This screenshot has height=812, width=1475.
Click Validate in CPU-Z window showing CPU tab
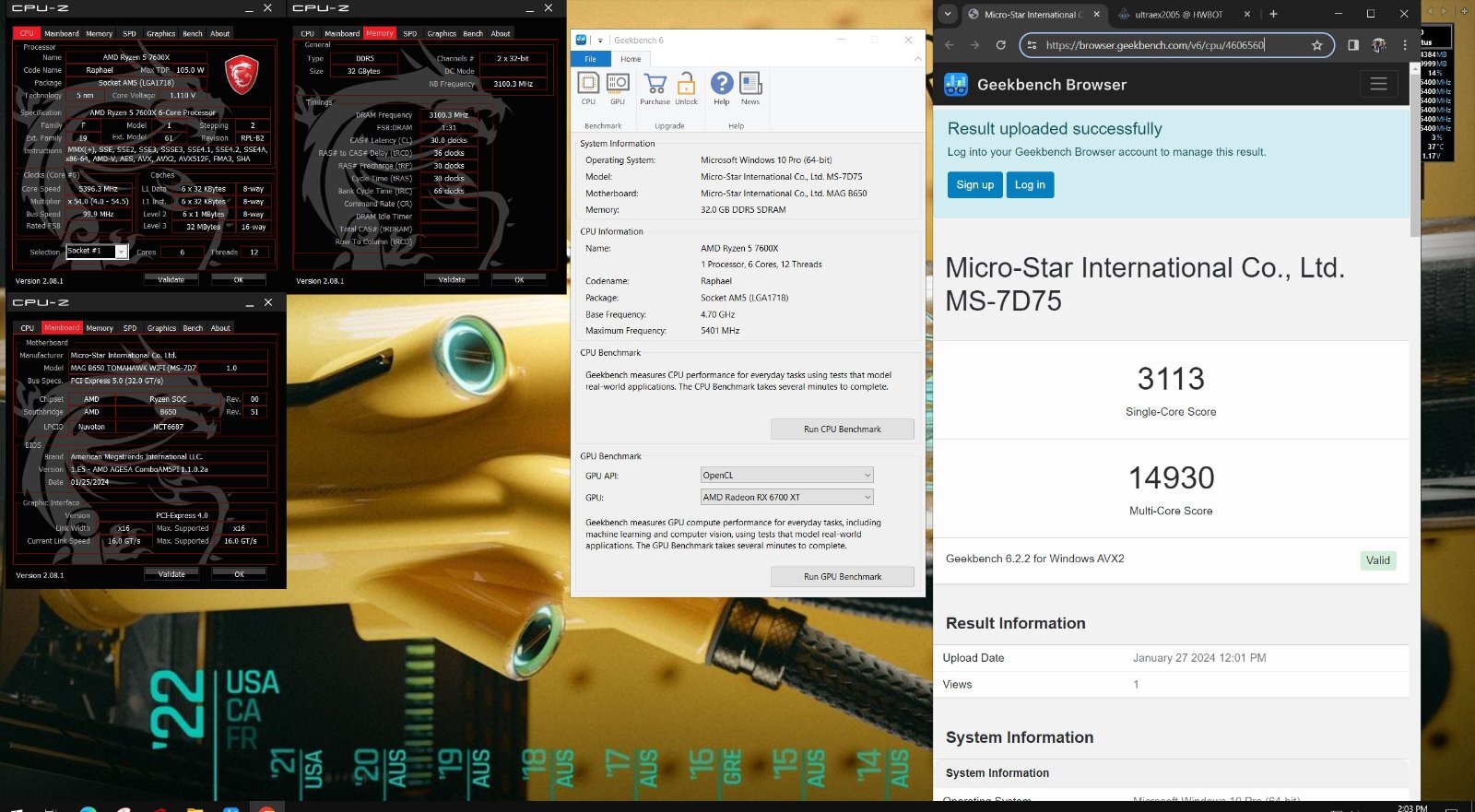pos(171,279)
